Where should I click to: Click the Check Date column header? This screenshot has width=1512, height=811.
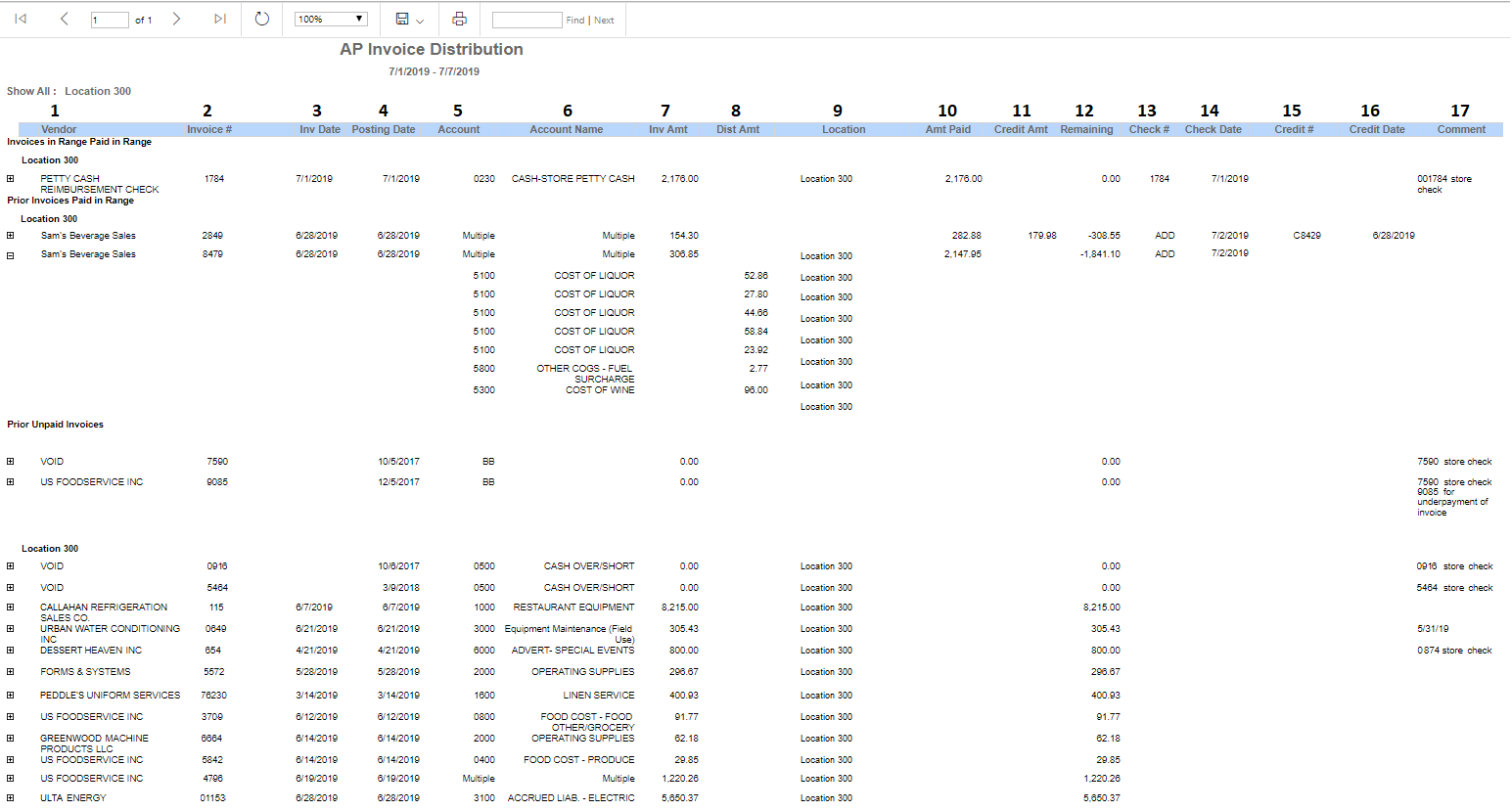point(1214,129)
